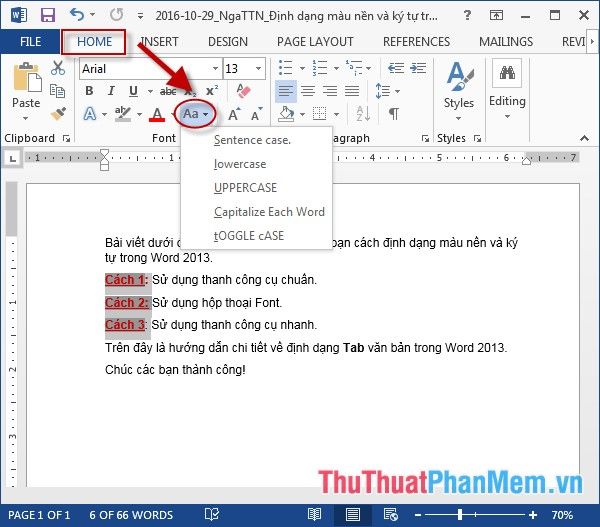Click the proofing check icon in status bar
The width and height of the screenshot is (600, 527).
212,515
